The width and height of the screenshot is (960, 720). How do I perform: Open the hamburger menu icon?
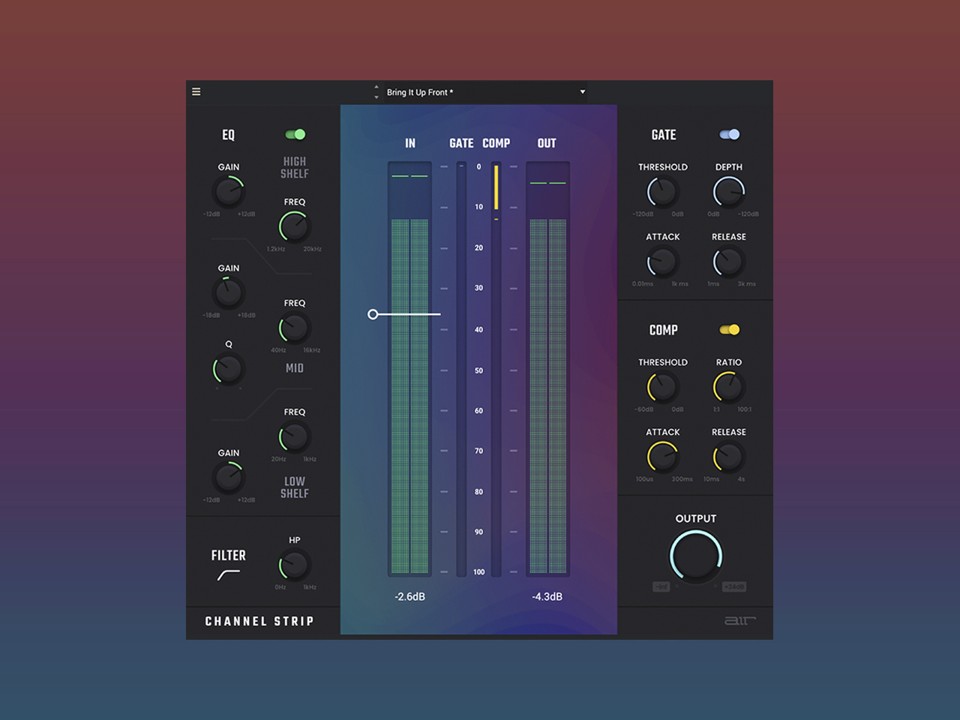point(196,92)
